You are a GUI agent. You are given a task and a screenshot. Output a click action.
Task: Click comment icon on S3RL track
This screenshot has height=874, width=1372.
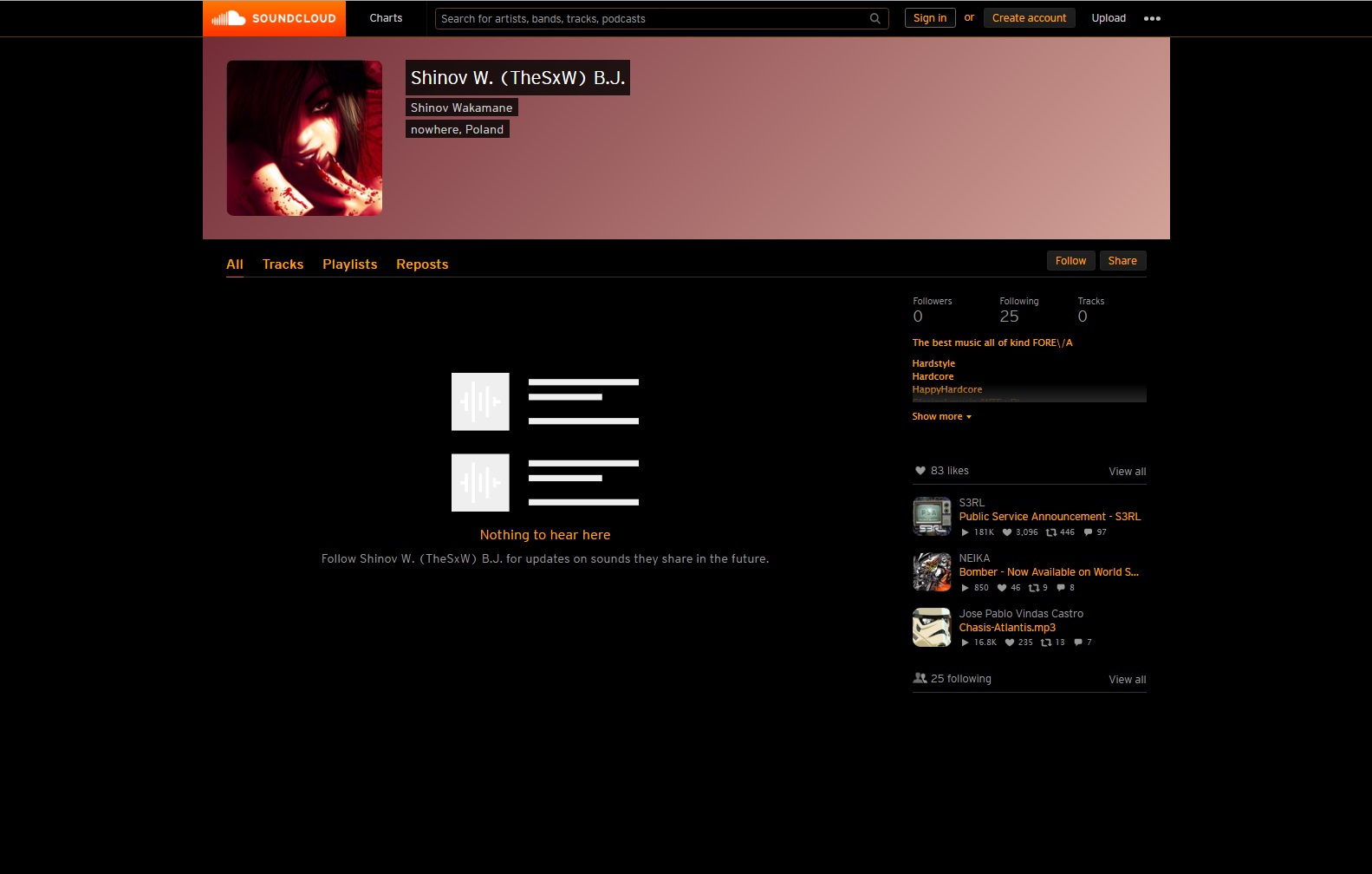[1088, 532]
